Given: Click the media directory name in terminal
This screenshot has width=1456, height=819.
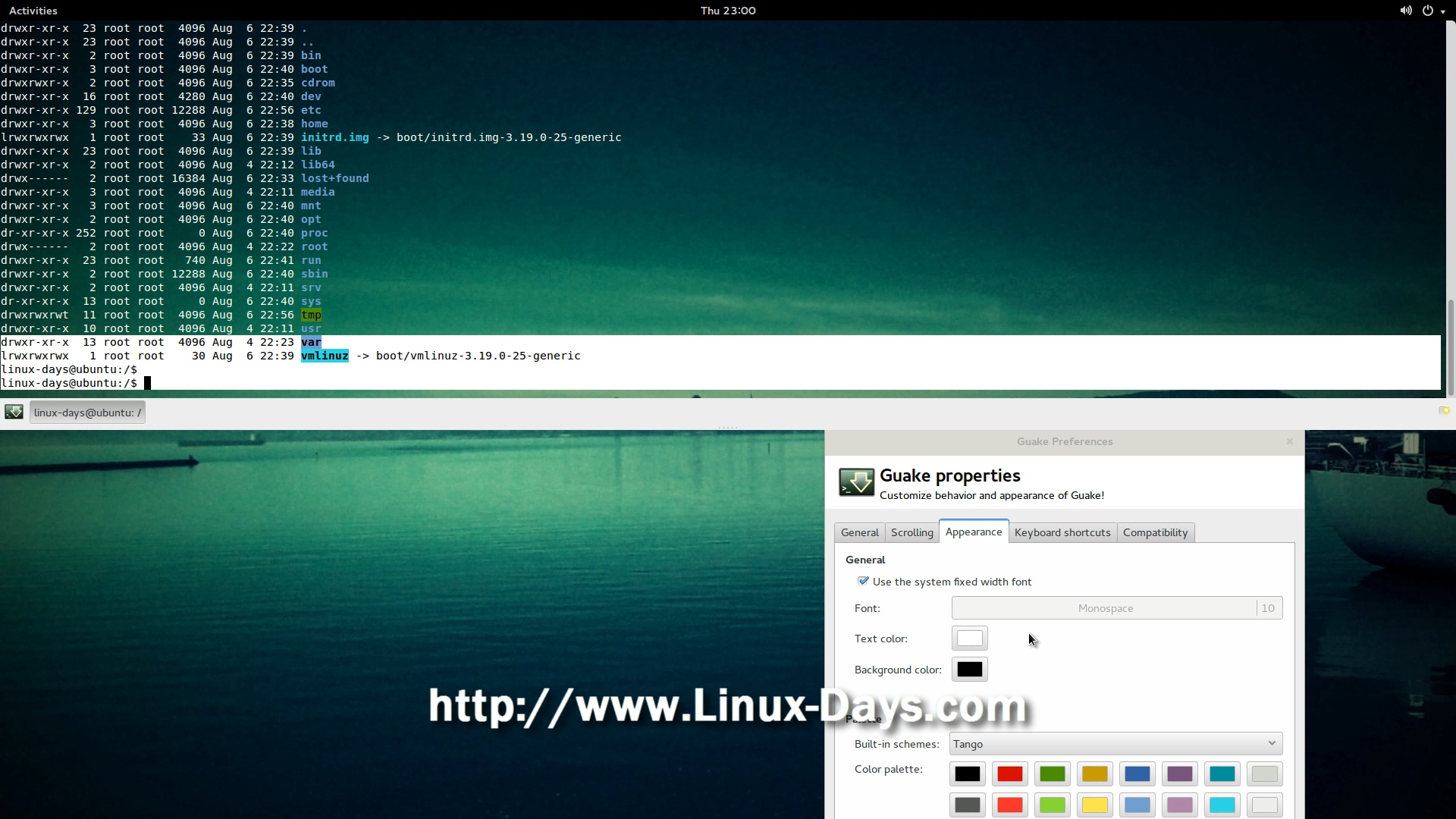Looking at the screenshot, I should (318, 192).
